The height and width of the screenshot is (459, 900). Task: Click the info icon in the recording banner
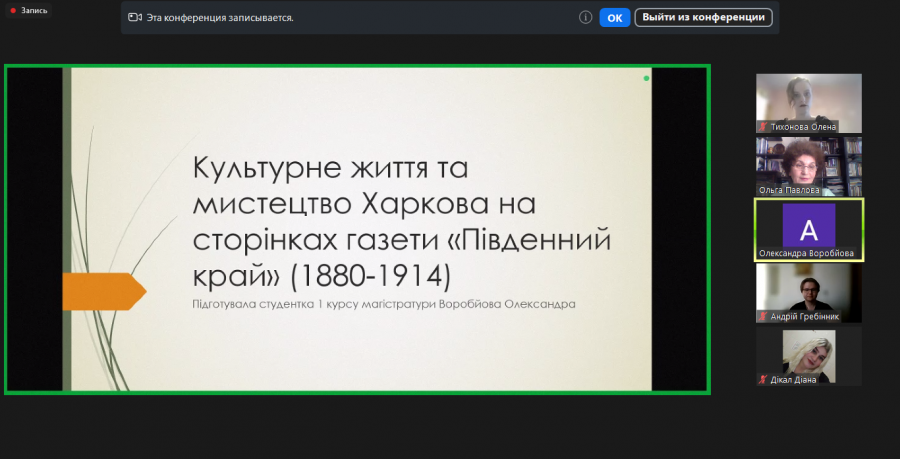click(x=585, y=17)
